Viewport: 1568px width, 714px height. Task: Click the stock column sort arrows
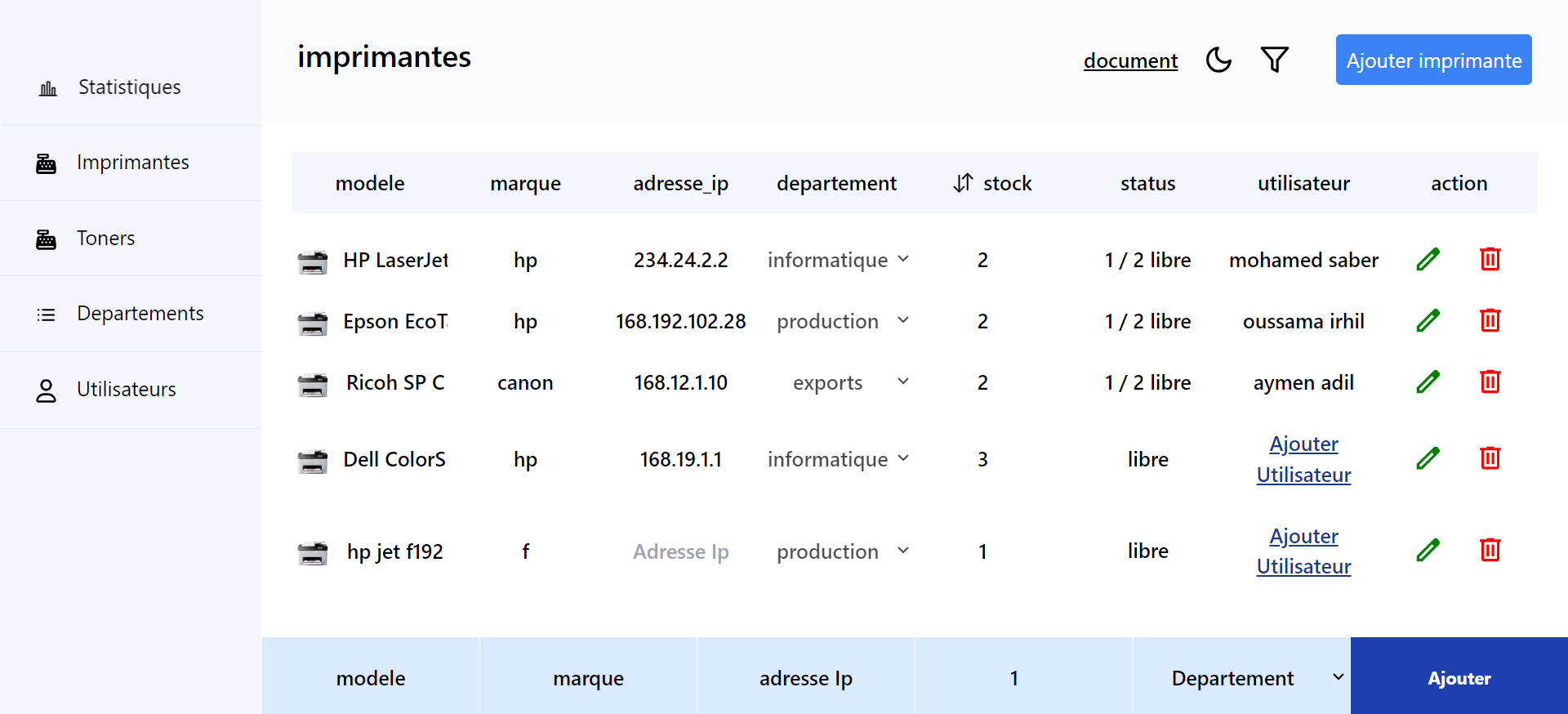[963, 183]
